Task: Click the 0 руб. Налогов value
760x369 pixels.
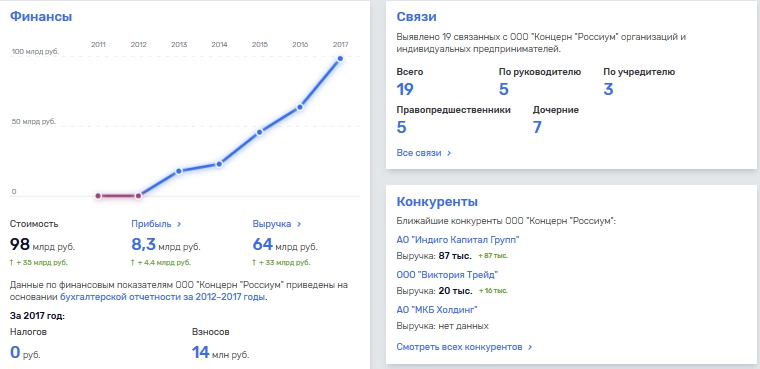Action: click(25, 353)
